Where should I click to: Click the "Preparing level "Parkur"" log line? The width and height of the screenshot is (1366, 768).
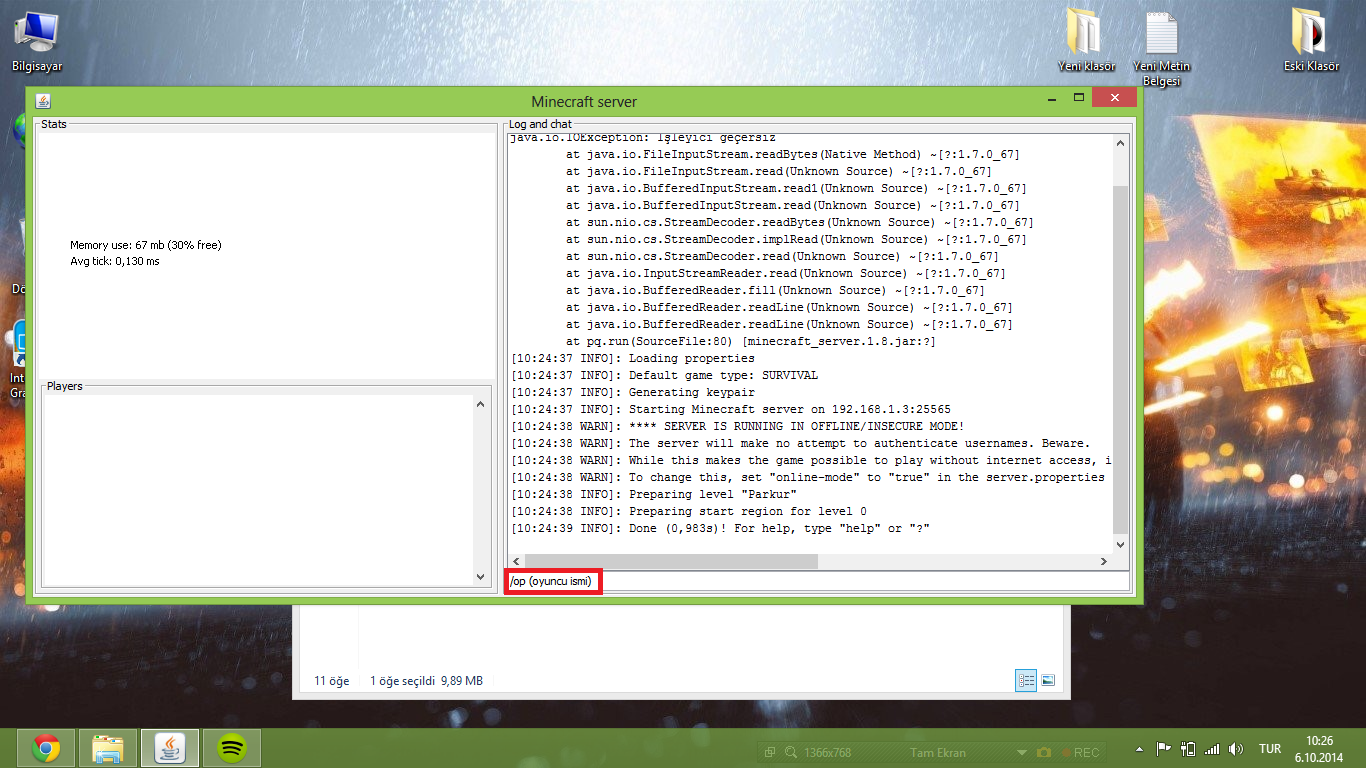pyautogui.click(x=654, y=495)
